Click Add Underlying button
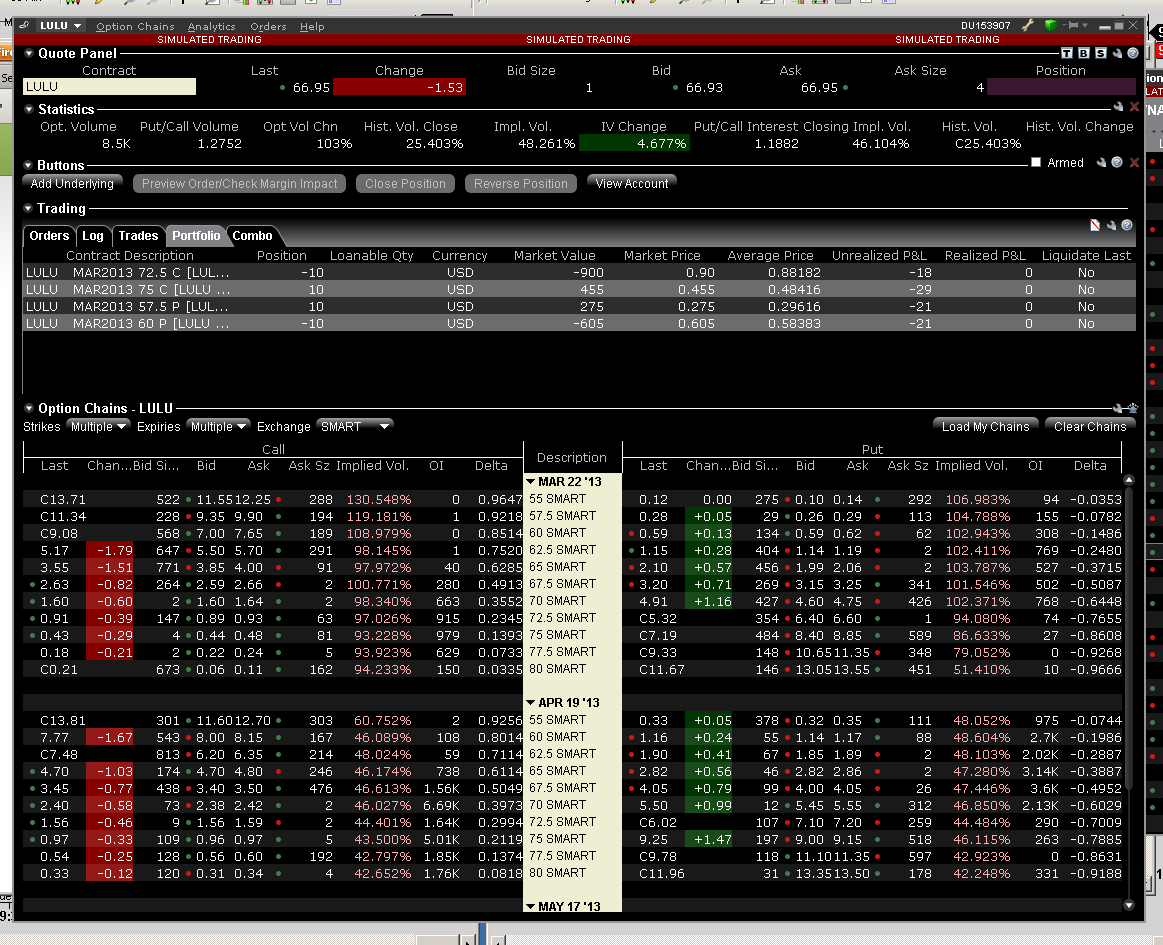 coord(72,183)
